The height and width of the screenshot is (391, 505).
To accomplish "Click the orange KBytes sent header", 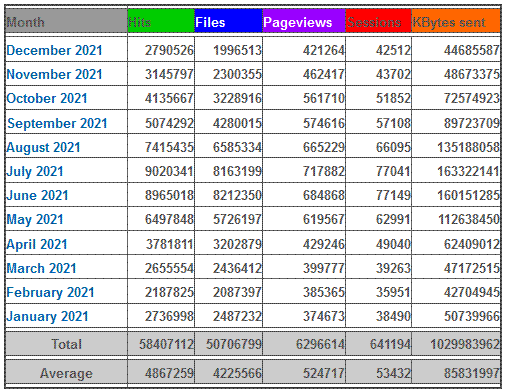I will pos(456,21).
